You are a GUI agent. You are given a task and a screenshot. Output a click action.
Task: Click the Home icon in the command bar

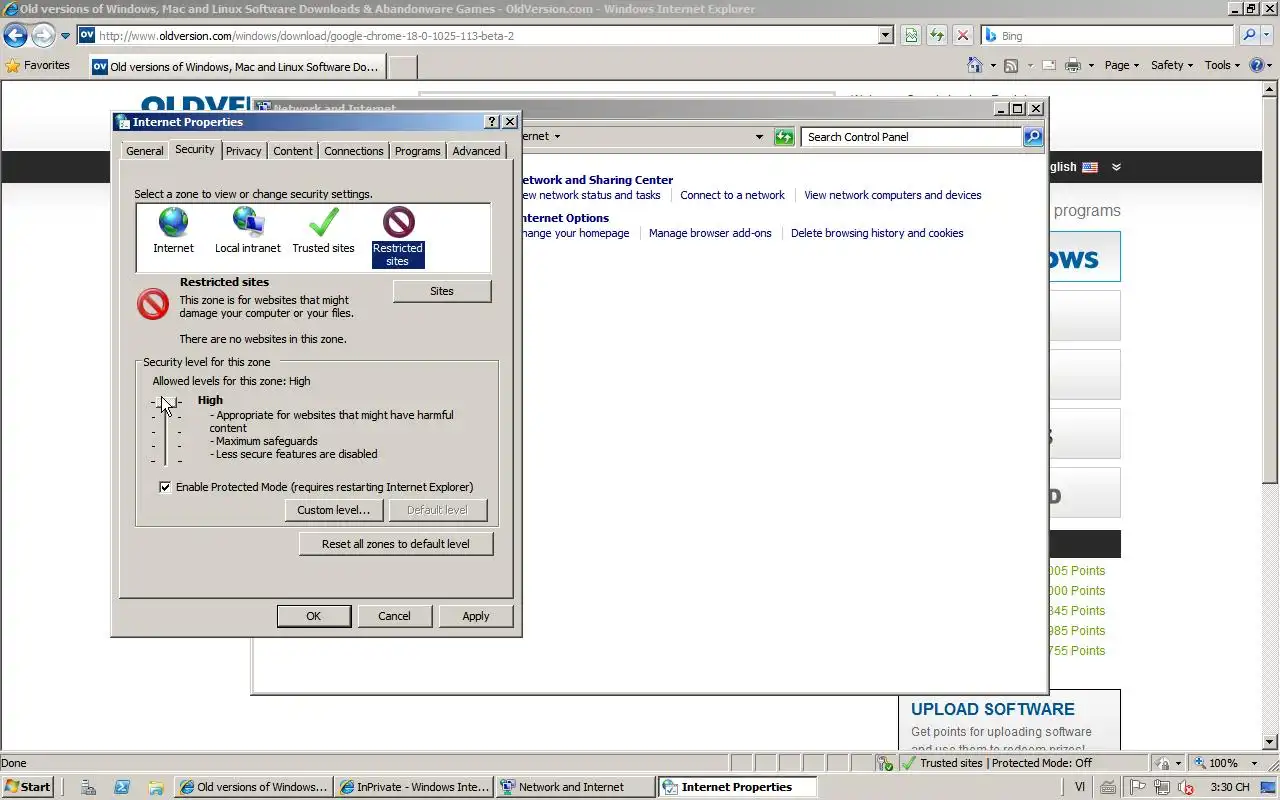click(x=975, y=65)
